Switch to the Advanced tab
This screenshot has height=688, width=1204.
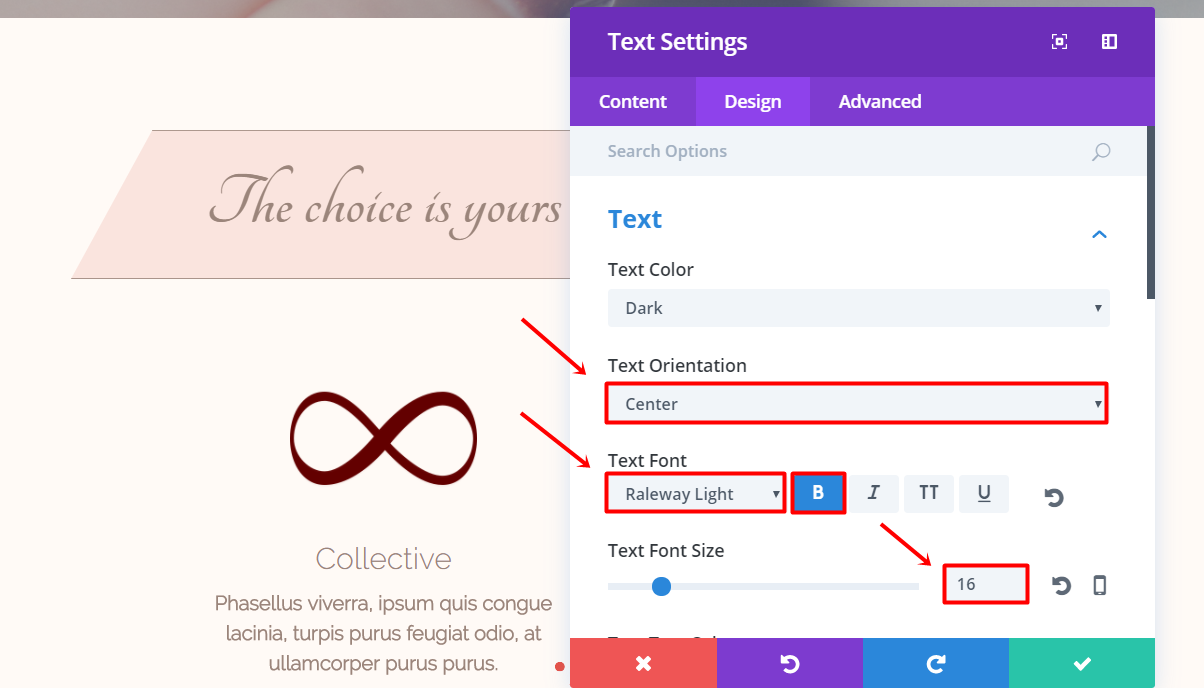[x=880, y=101]
